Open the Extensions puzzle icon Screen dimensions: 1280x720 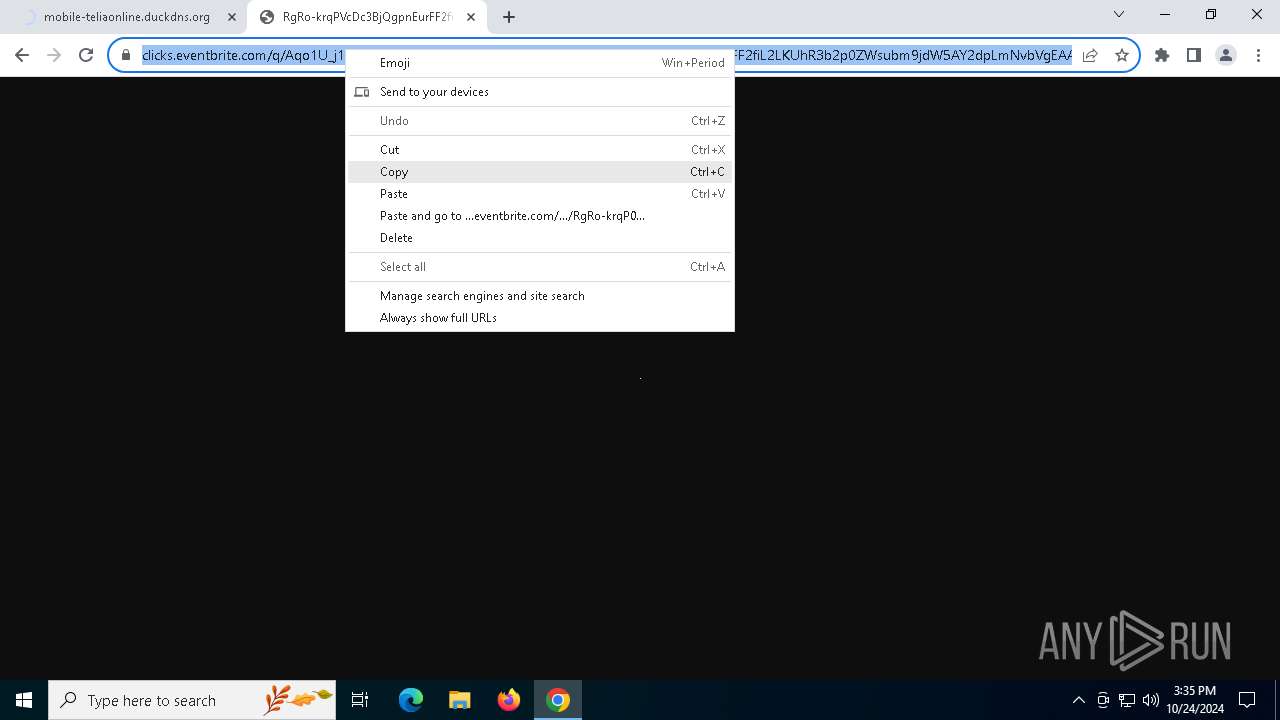[x=1162, y=55]
